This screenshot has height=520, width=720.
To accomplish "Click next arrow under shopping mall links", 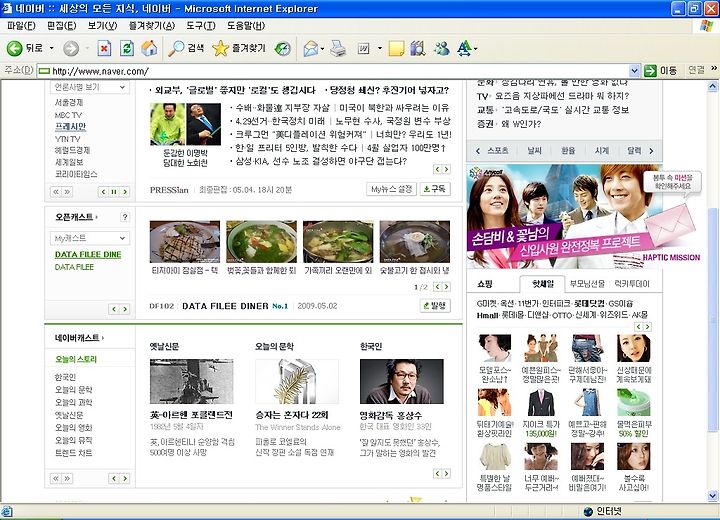I will tap(647, 327).
